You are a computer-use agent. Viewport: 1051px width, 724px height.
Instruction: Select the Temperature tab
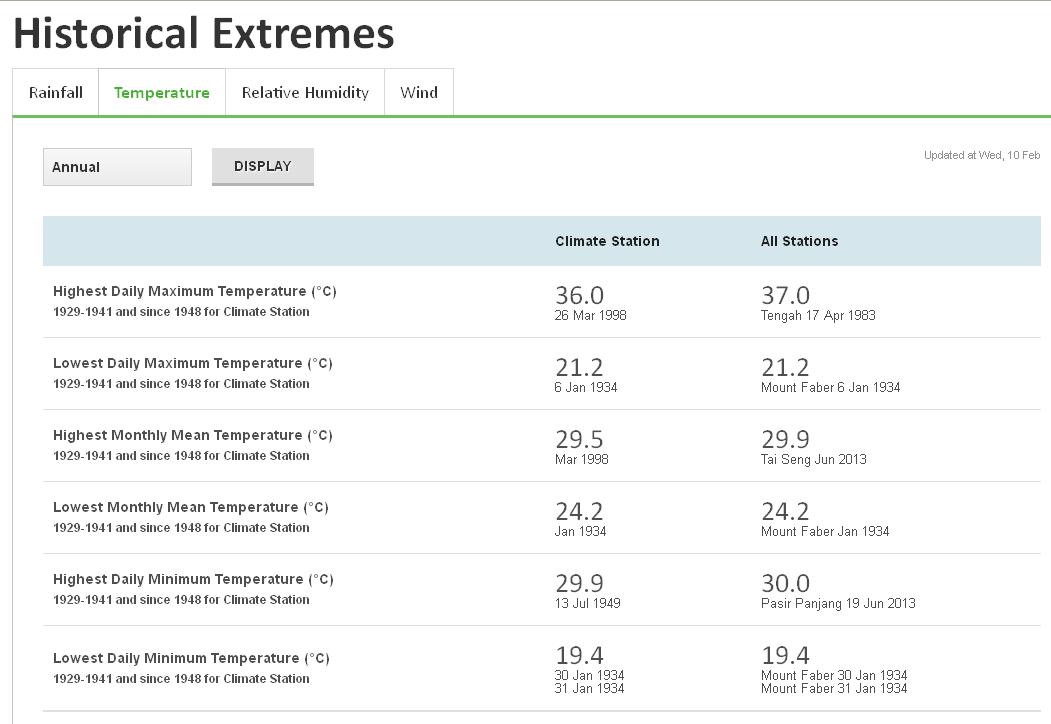pos(162,92)
